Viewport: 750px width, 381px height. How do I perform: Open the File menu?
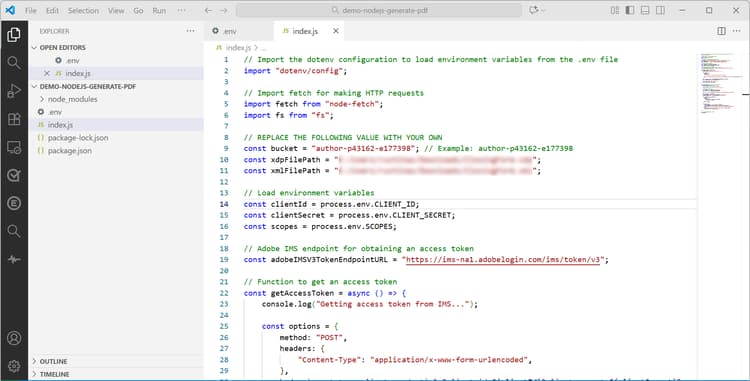(31, 11)
